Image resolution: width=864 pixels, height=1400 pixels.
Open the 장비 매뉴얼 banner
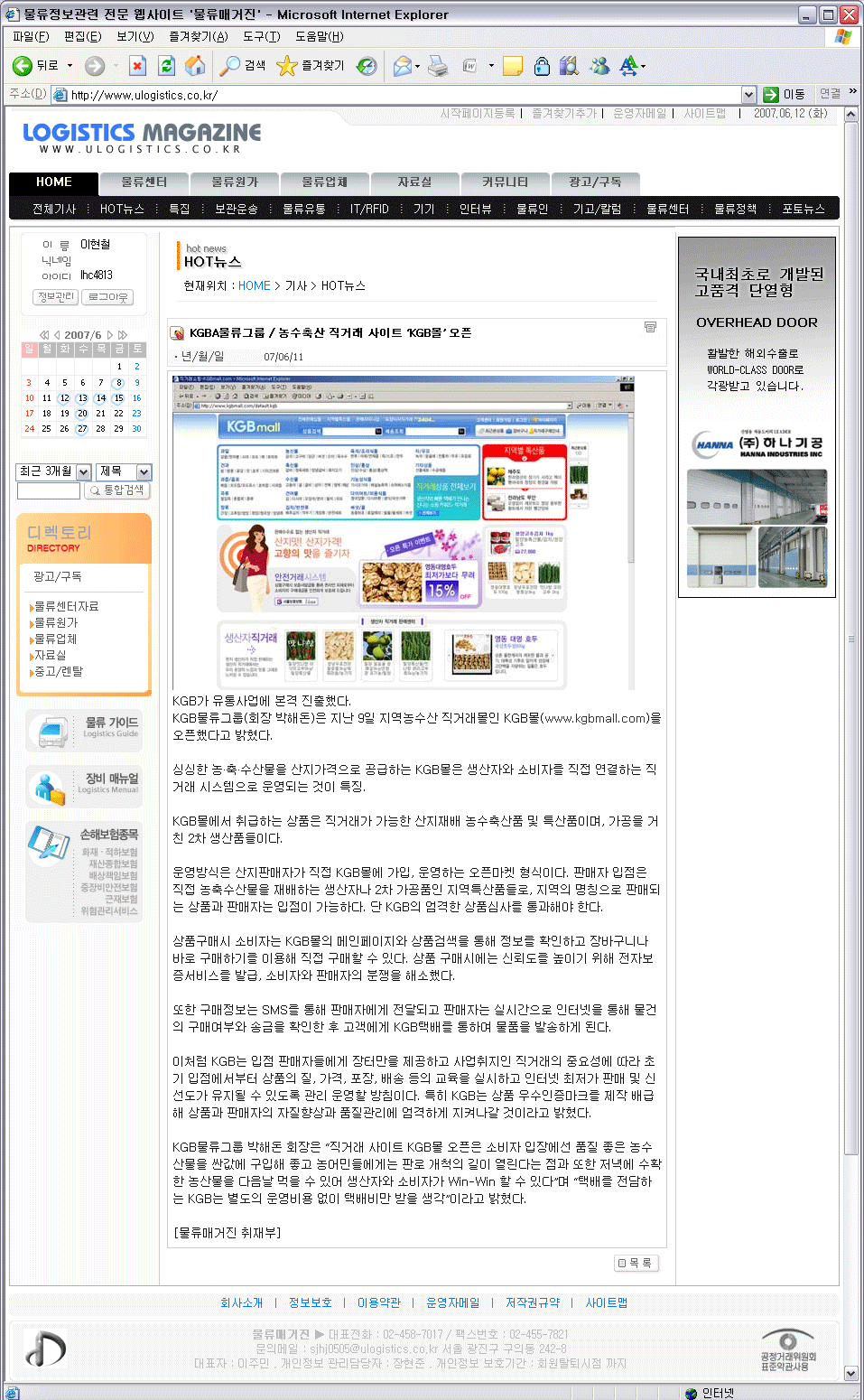(x=83, y=786)
